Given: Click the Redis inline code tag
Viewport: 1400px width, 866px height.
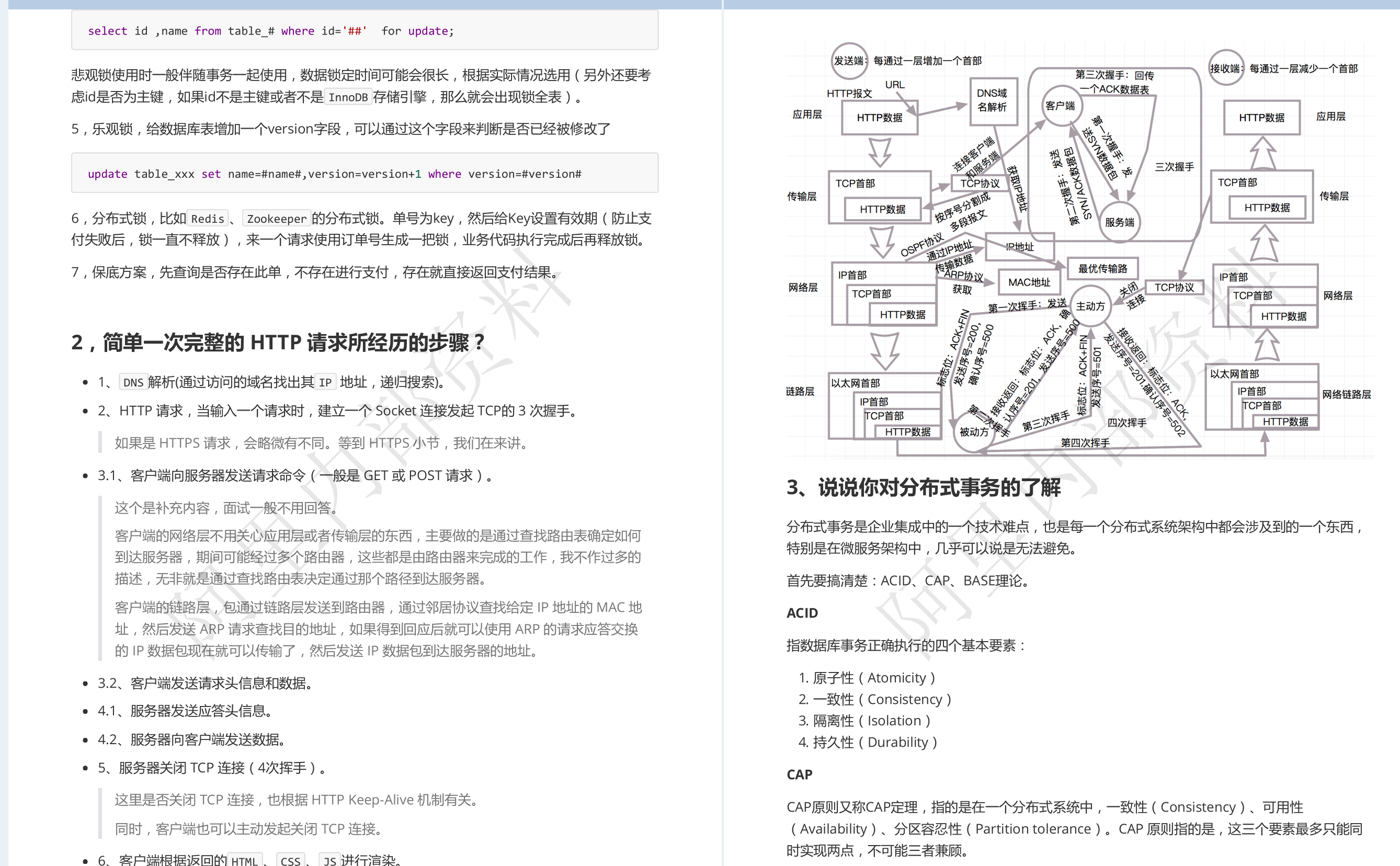Looking at the screenshot, I should (207, 219).
